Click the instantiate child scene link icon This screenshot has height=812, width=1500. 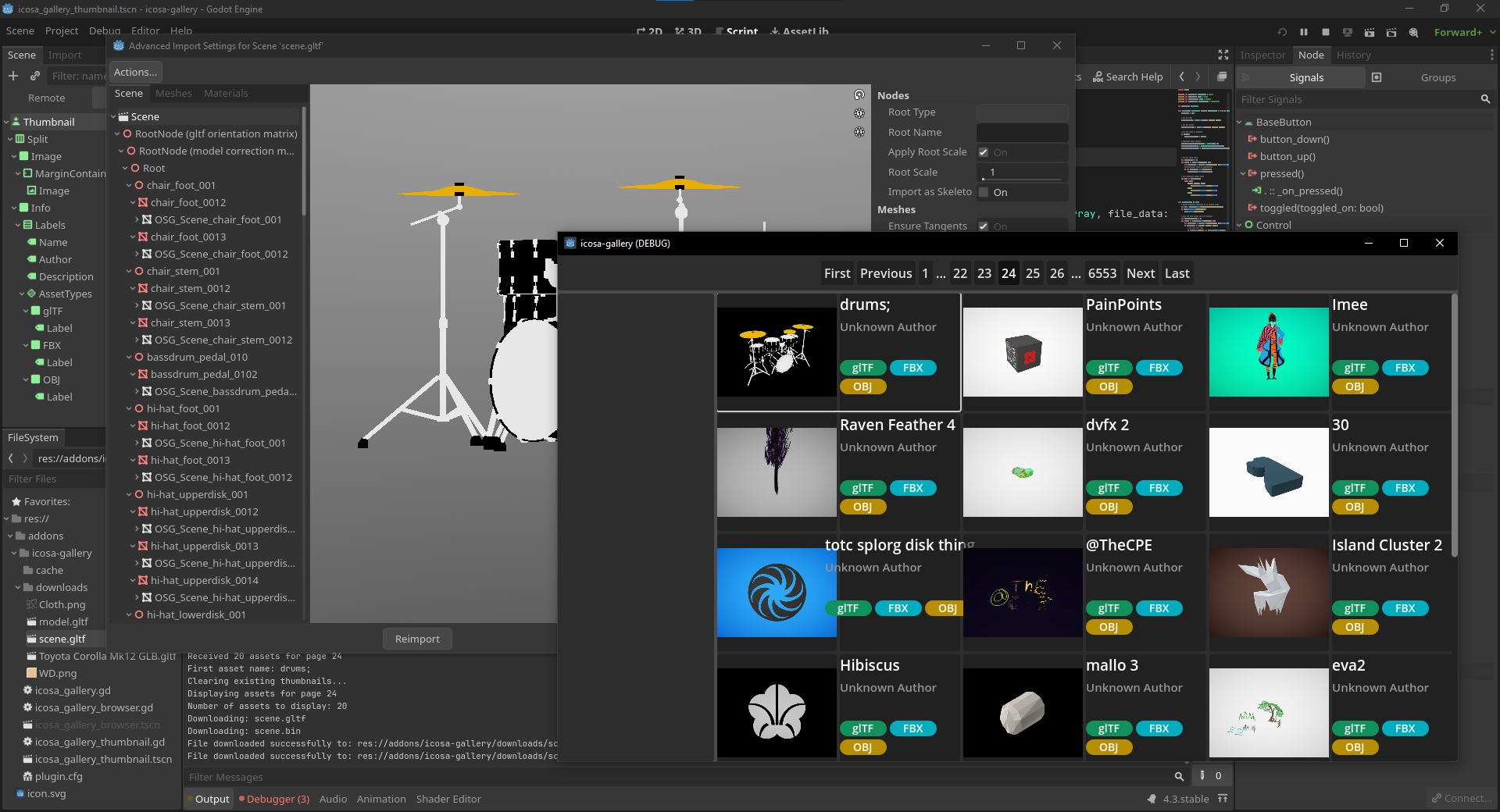pyautogui.click(x=35, y=76)
